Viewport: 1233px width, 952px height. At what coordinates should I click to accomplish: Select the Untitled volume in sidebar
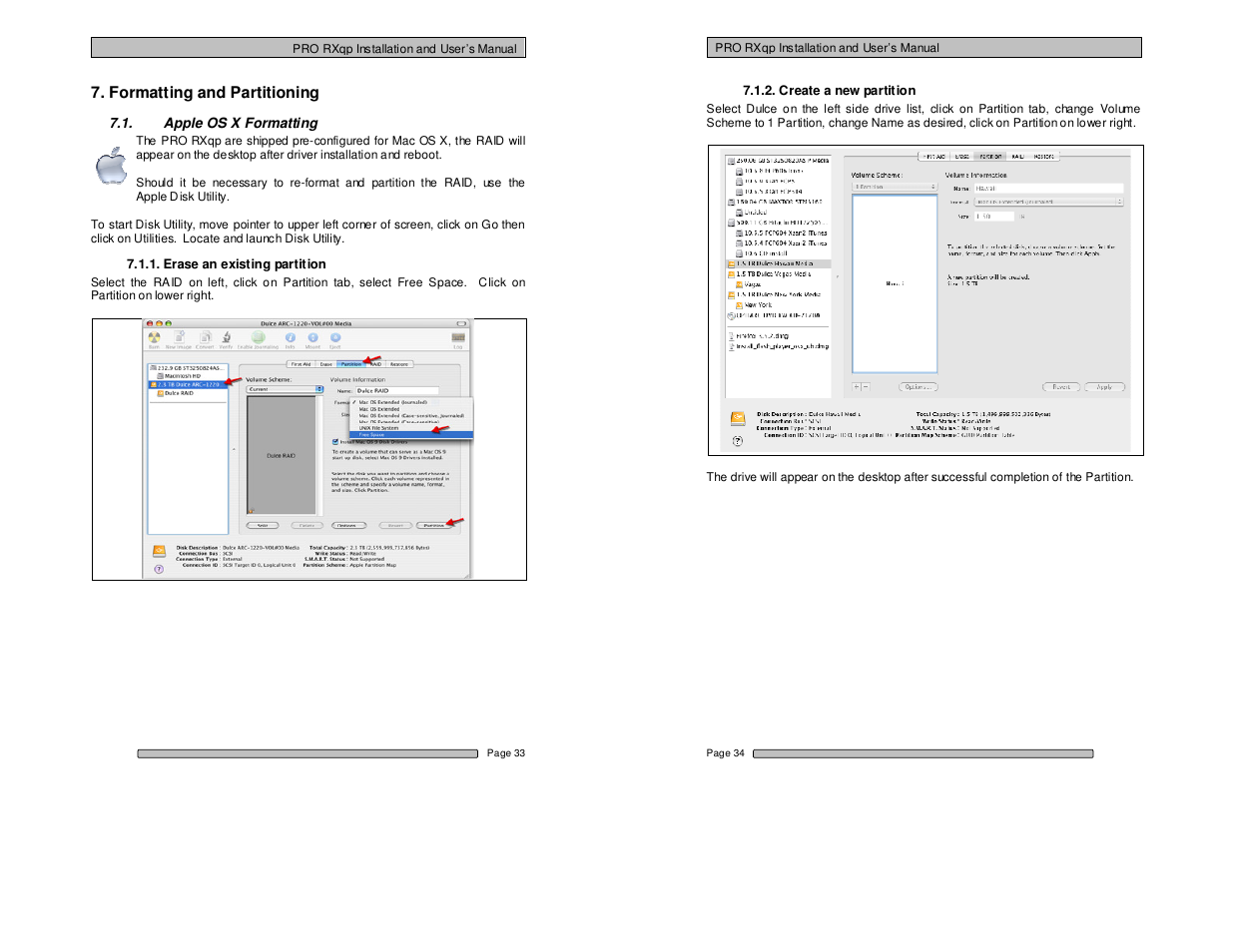[752, 212]
